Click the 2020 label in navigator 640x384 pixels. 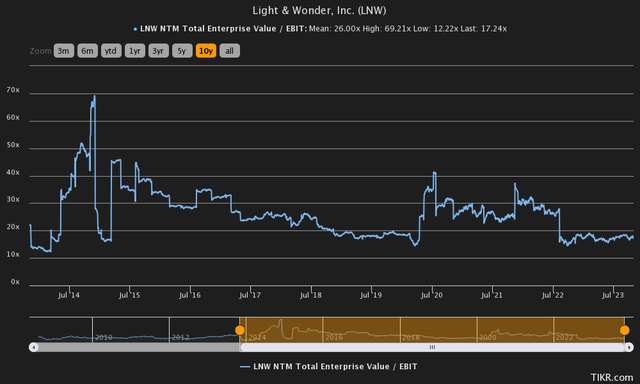click(487, 337)
